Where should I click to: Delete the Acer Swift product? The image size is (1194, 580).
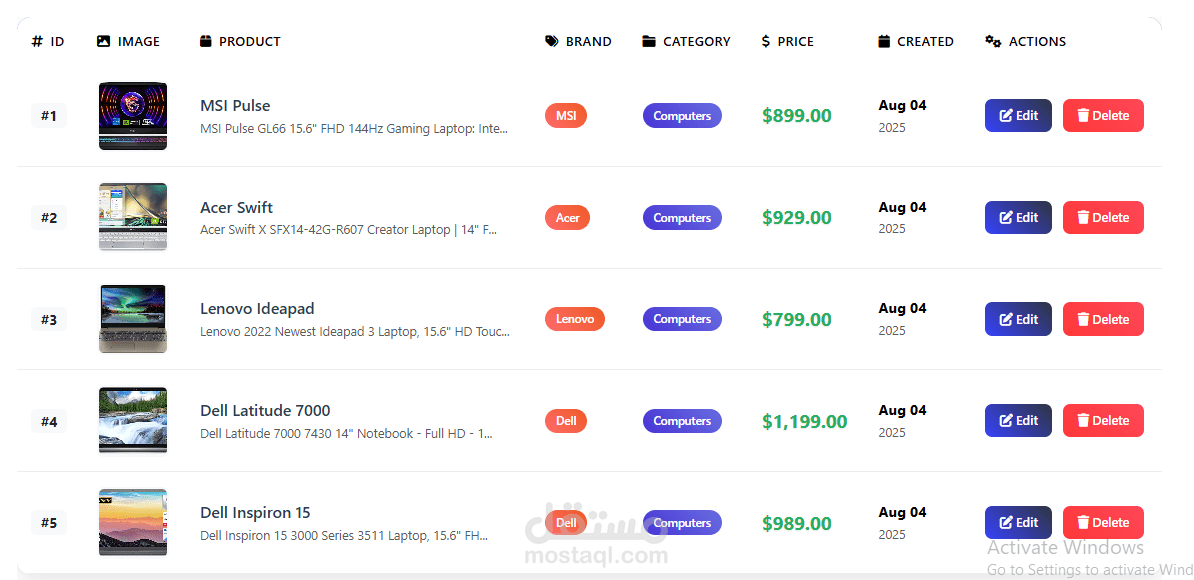1103,218
